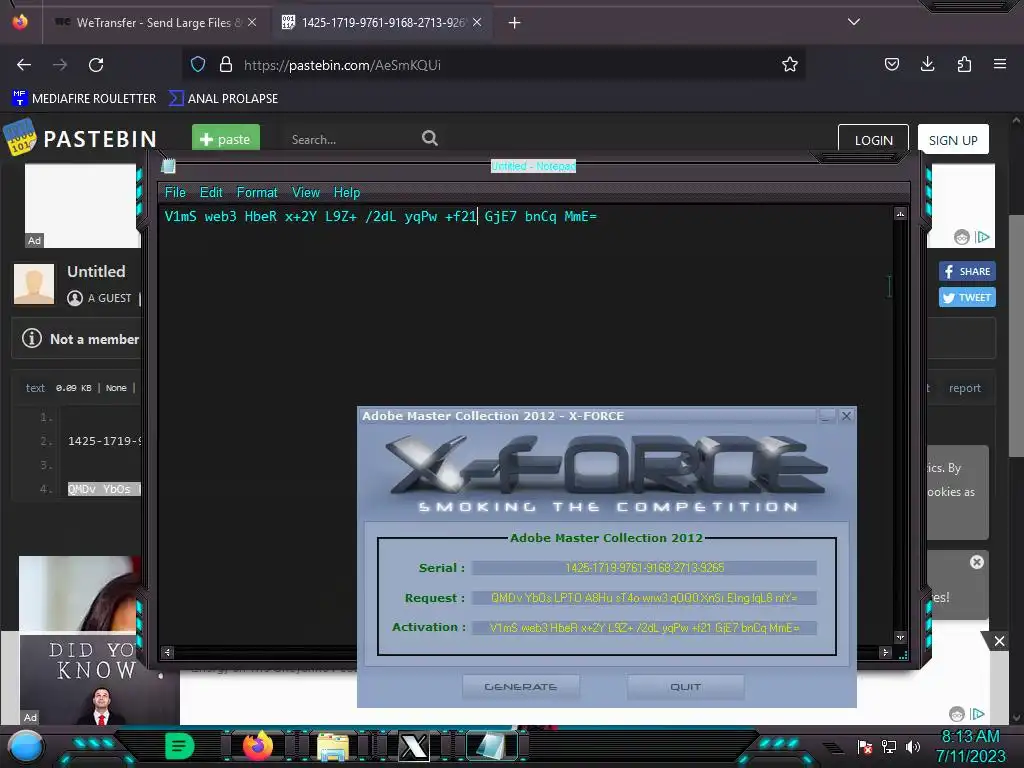The width and height of the screenshot is (1024, 768).
Task: Click the green paste button
Action: click(x=226, y=138)
